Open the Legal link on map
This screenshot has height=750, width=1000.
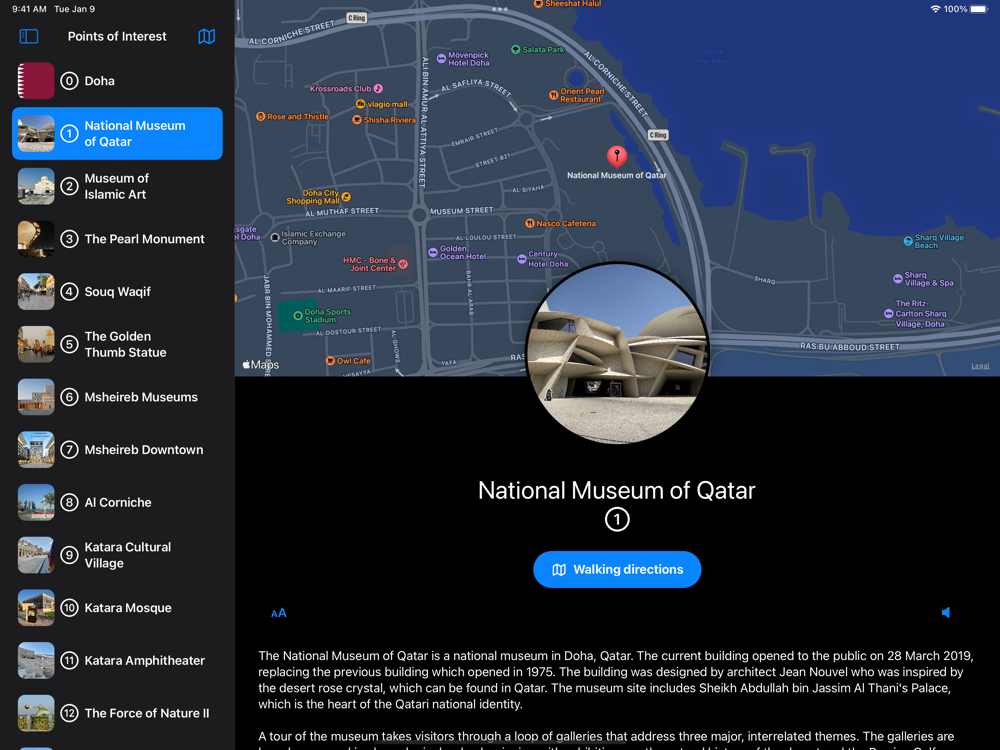980,365
